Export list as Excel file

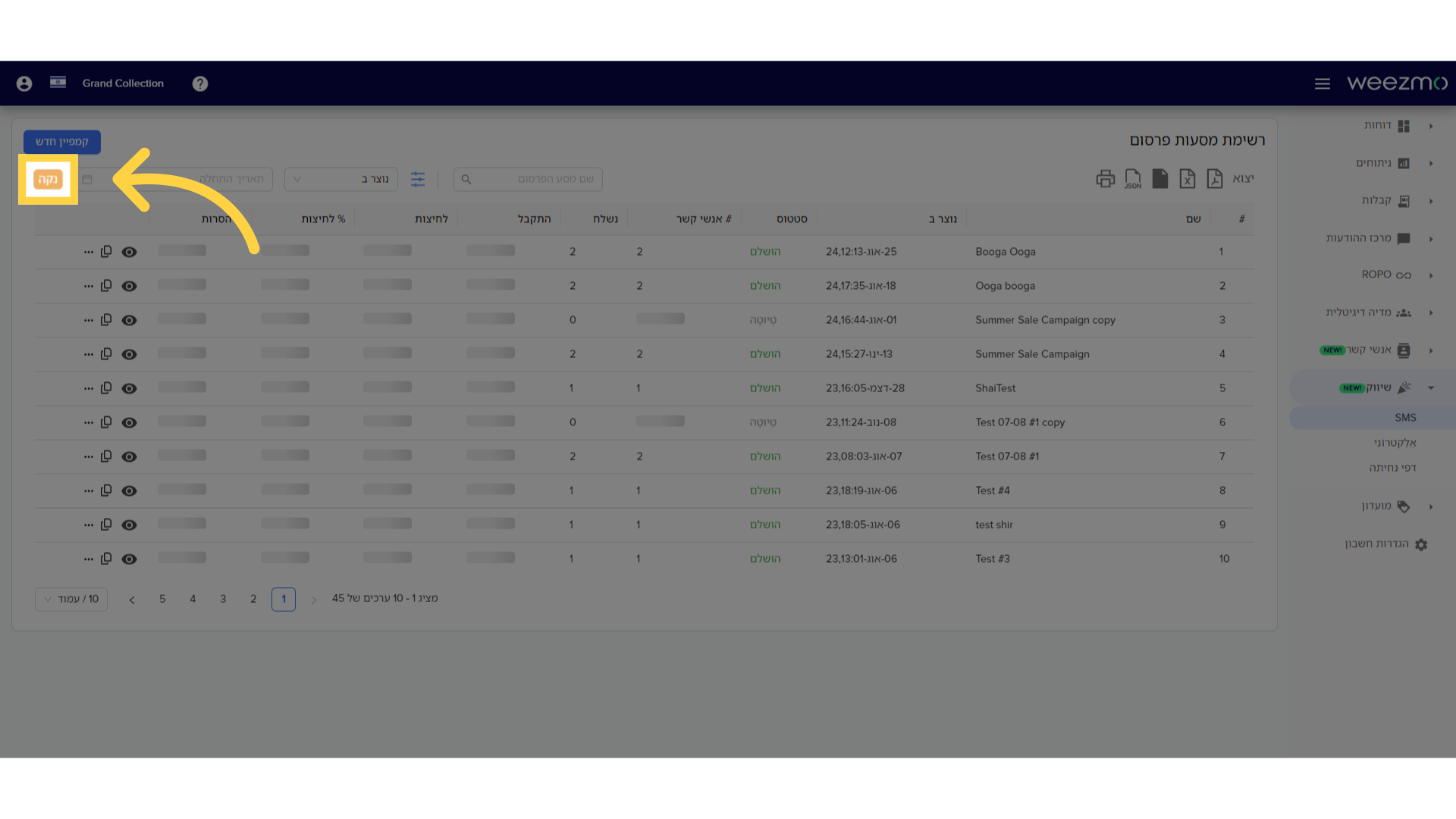(1188, 179)
